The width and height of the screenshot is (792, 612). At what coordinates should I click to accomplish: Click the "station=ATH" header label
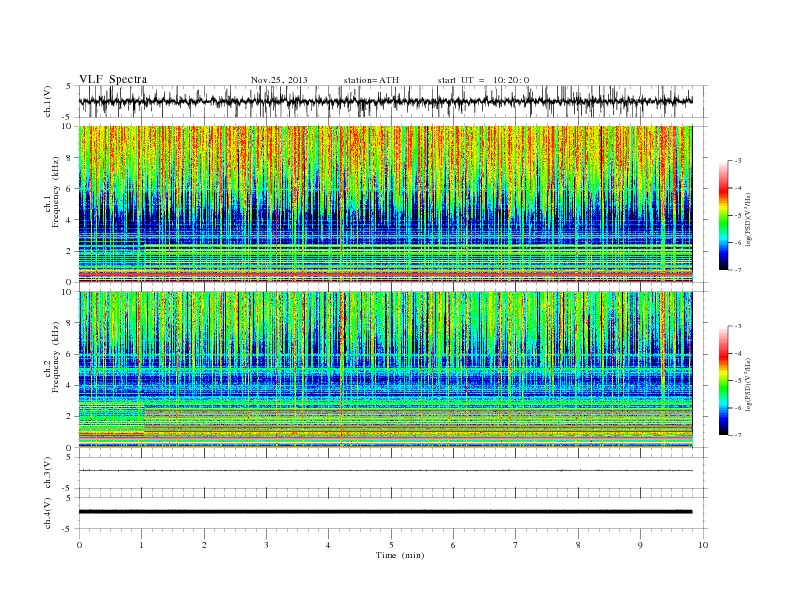[371, 80]
